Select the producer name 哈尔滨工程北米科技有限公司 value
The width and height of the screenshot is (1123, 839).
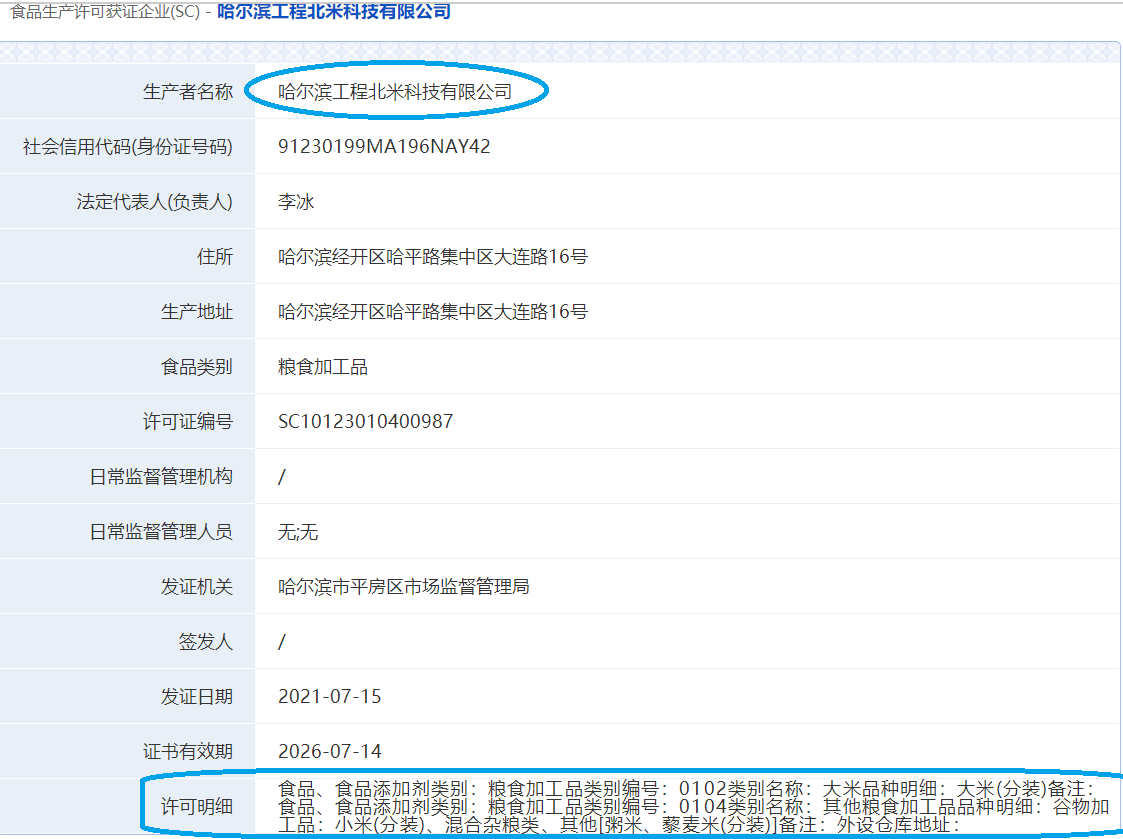[x=395, y=92]
